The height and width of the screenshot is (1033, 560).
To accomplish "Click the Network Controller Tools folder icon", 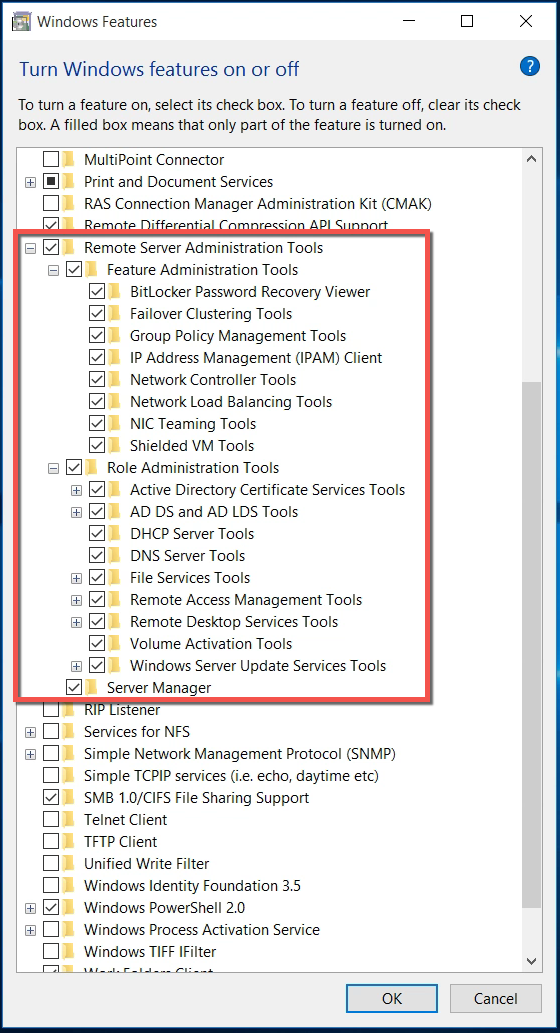I will click(115, 379).
